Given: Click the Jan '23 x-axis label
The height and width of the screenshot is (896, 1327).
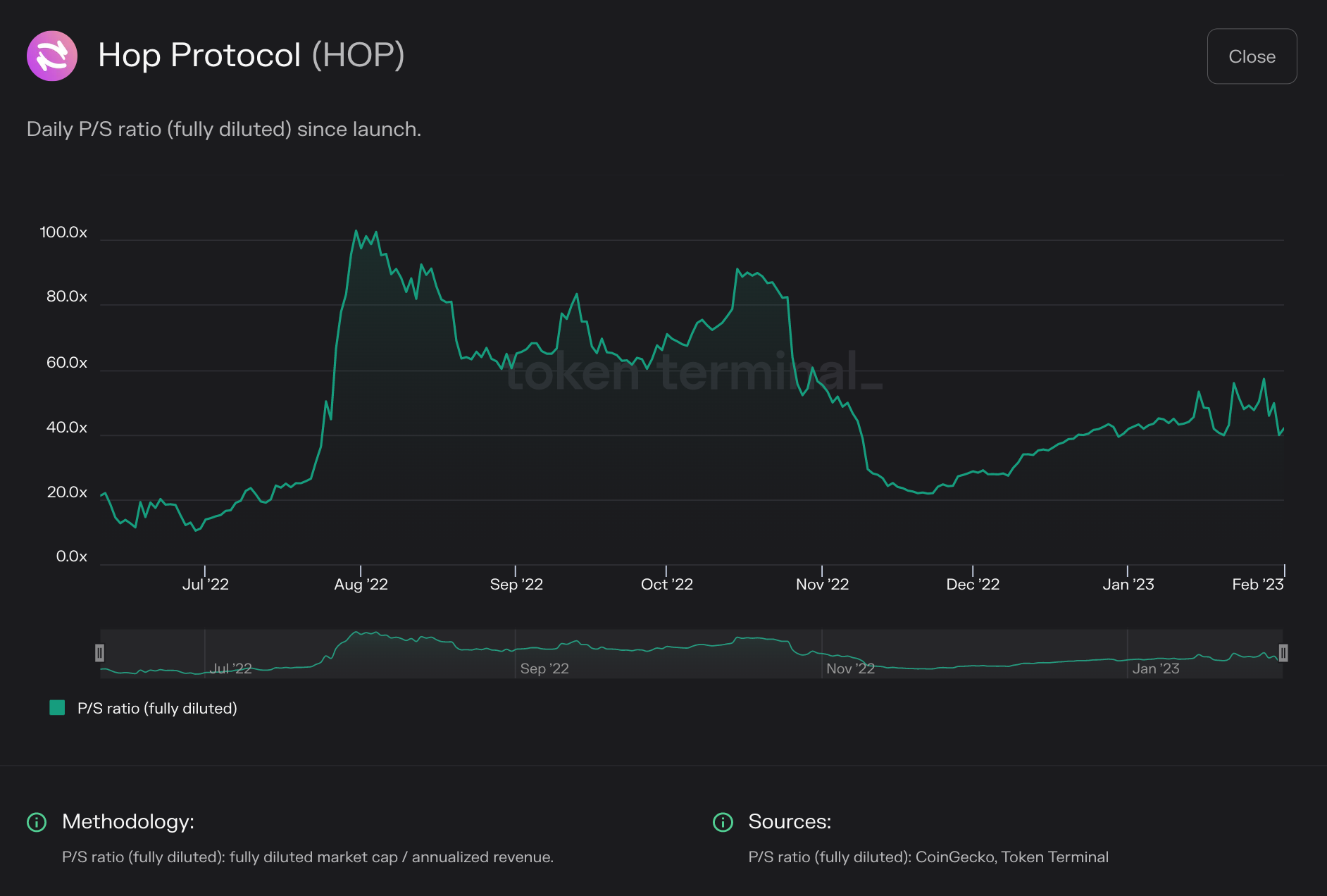Looking at the screenshot, I should coord(1128,584).
